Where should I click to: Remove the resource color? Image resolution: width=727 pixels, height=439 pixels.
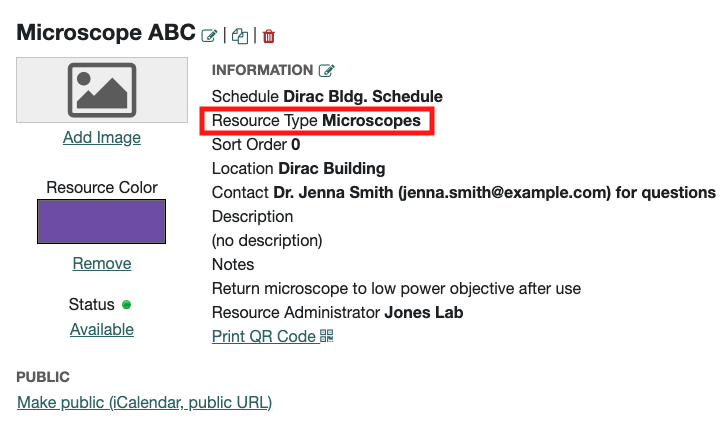click(102, 263)
